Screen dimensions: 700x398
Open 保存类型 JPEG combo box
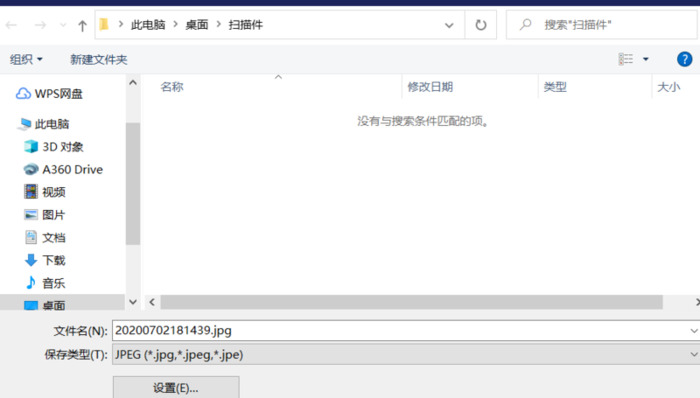point(406,355)
